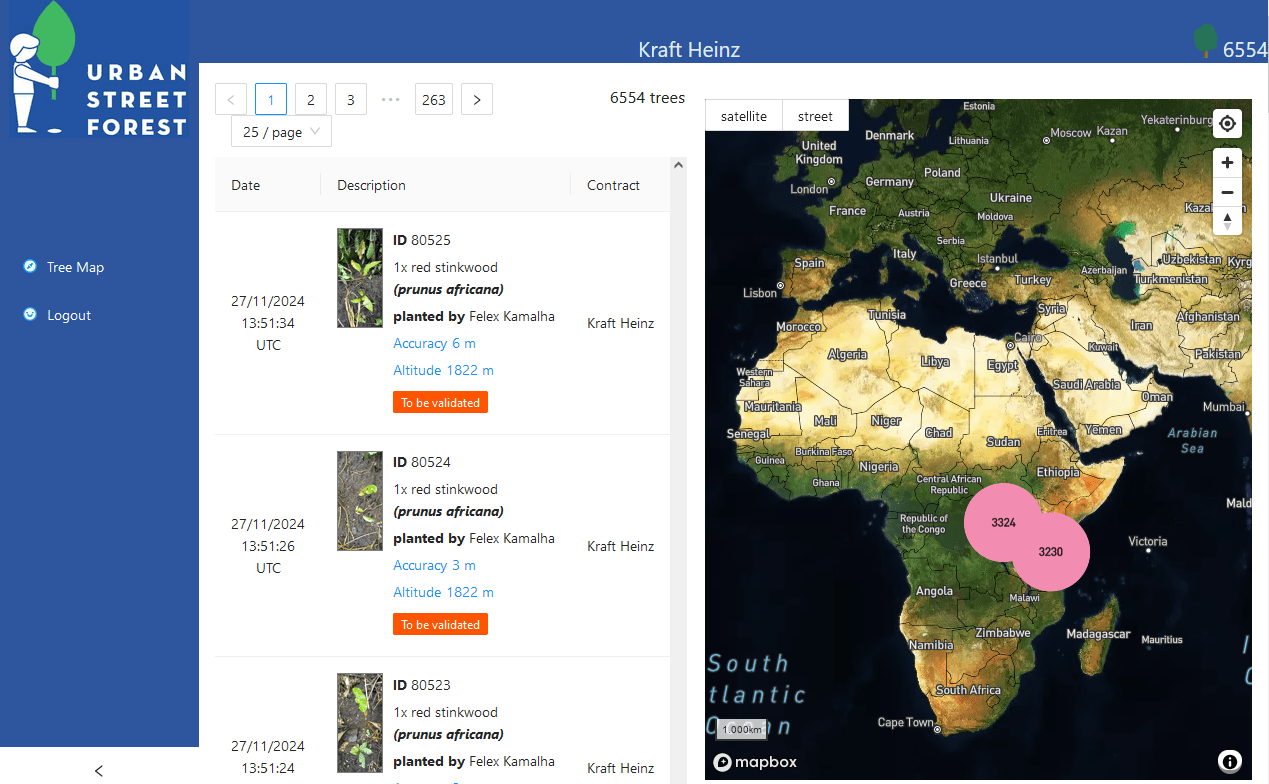Reset map bearing to north
1269x784 pixels.
pyautogui.click(x=1227, y=221)
